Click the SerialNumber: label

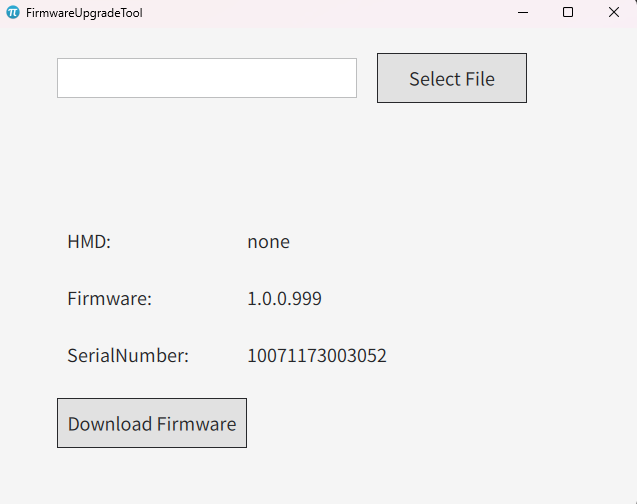coord(128,355)
